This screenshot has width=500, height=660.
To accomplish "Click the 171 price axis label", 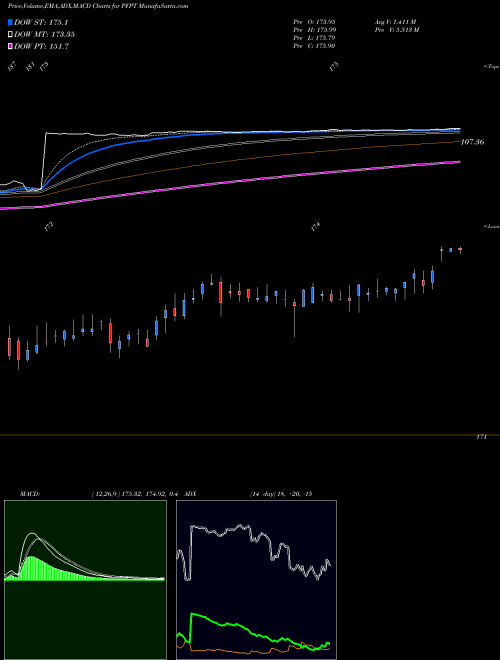I will click(x=481, y=437).
